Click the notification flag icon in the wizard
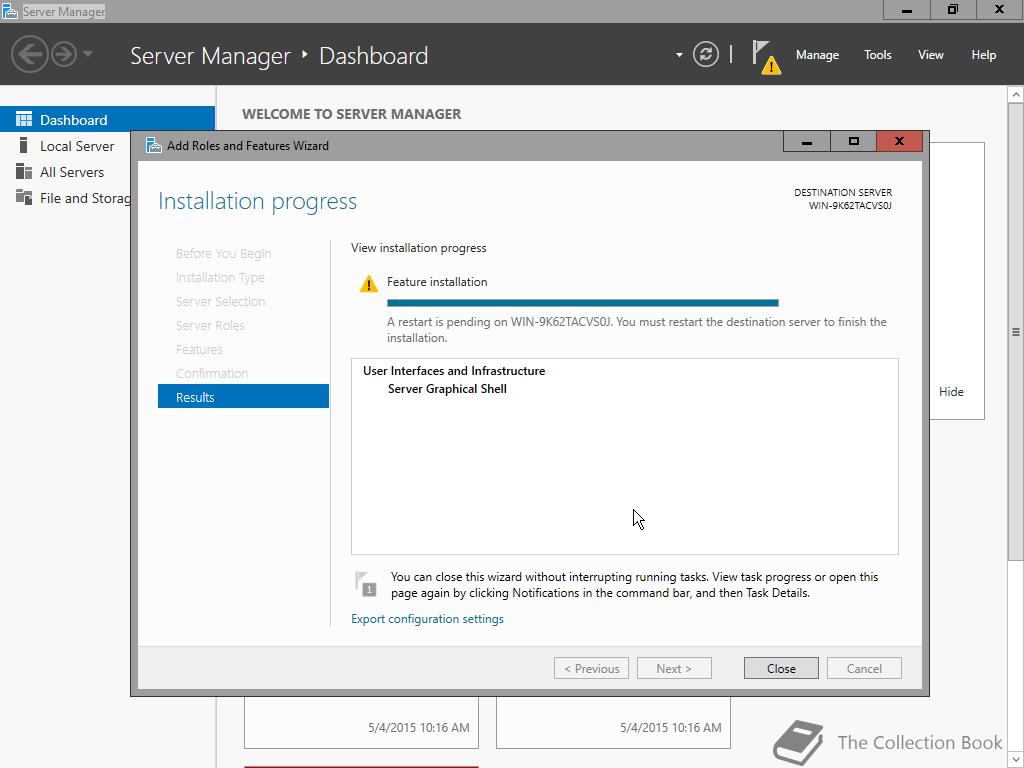Screen dimensions: 1024x768 coord(366,583)
